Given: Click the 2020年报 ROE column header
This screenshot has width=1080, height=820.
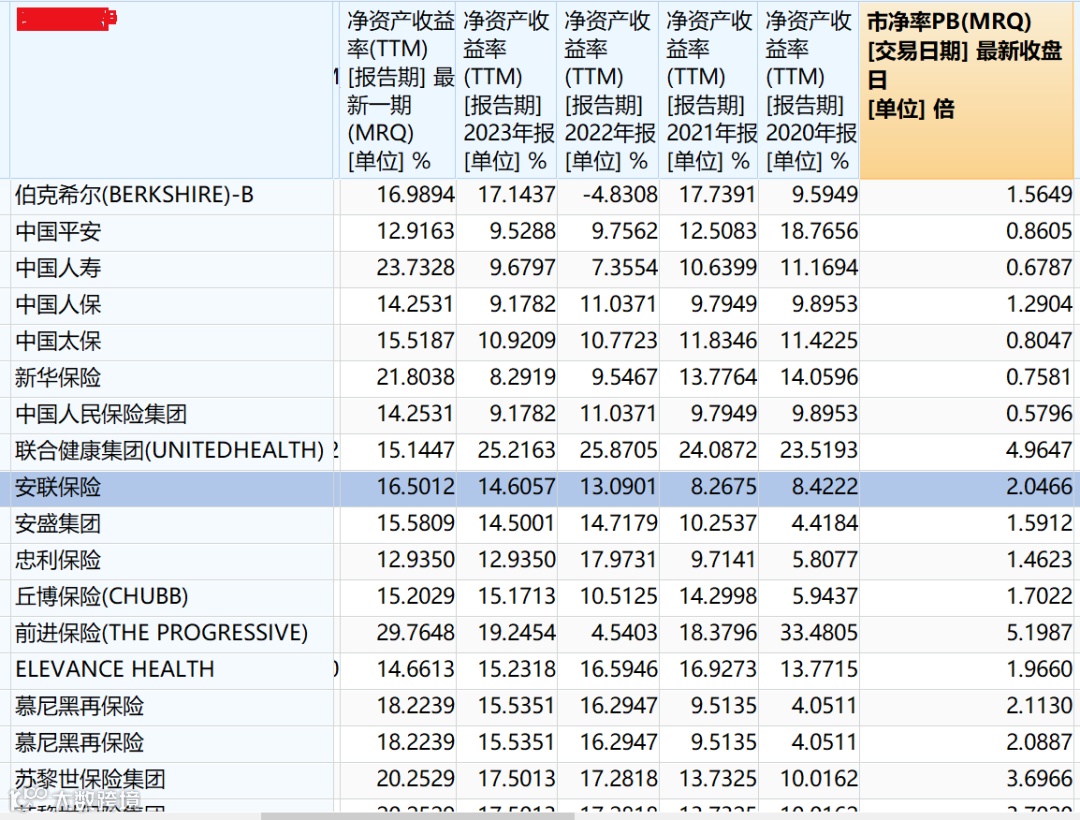Looking at the screenshot, I should (809, 90).
